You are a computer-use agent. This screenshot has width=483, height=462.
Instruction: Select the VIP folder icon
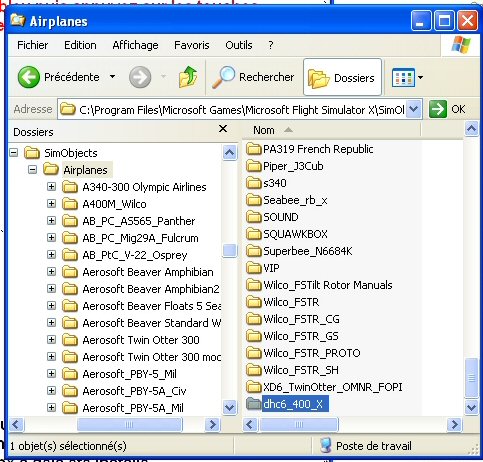[253, 268]
